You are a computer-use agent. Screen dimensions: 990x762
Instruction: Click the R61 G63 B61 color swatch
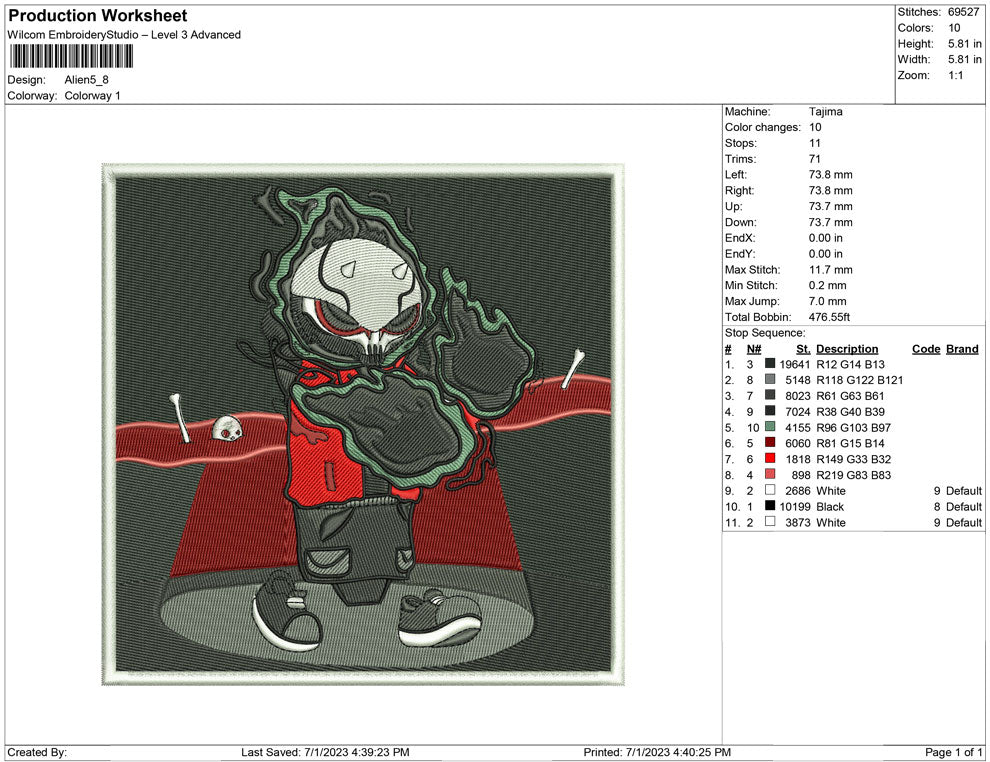(x=770, y=395)
